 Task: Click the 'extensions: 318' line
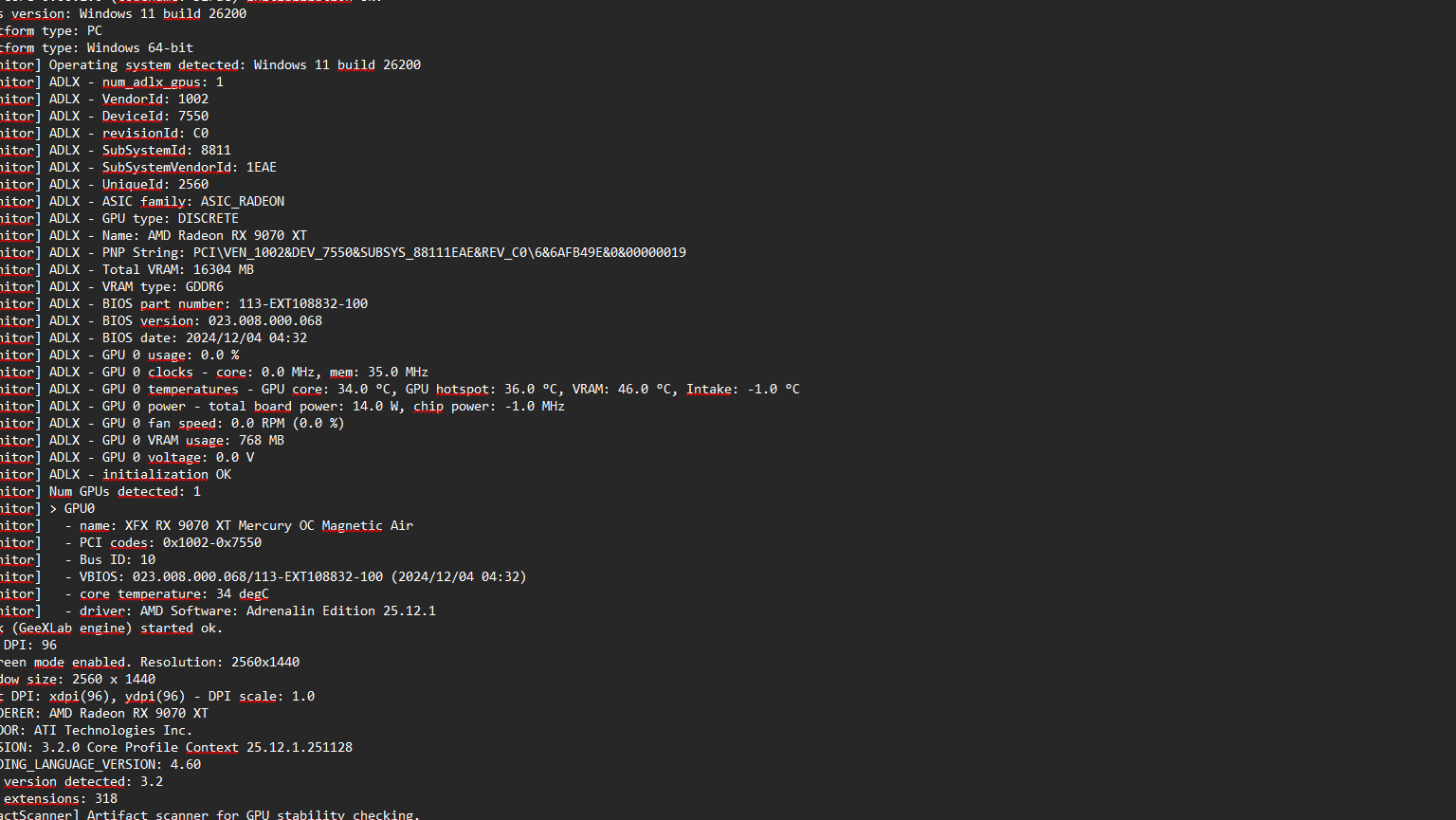click(x=59, y=799)
